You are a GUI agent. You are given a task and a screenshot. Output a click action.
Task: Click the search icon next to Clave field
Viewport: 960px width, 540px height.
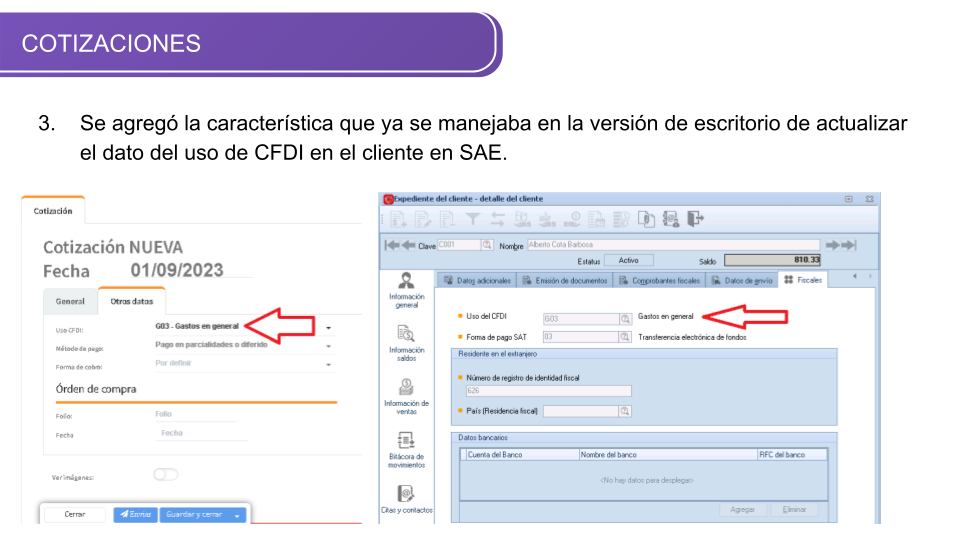pyautogui.click(x=487, y=245)
